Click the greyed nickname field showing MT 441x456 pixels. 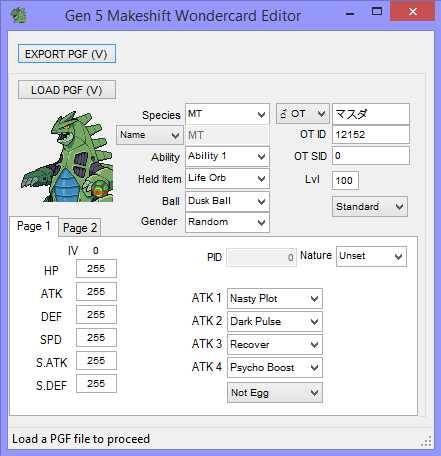pyautogui.click(x=227, y=135)
